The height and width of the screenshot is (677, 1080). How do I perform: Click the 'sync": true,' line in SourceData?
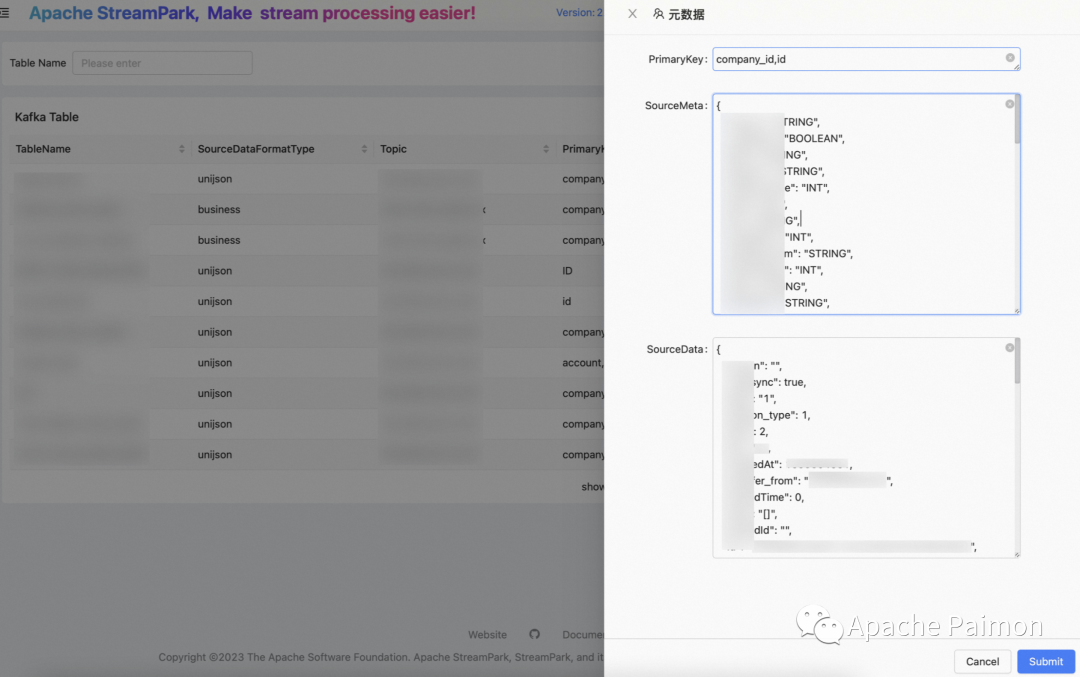point(779,382)
